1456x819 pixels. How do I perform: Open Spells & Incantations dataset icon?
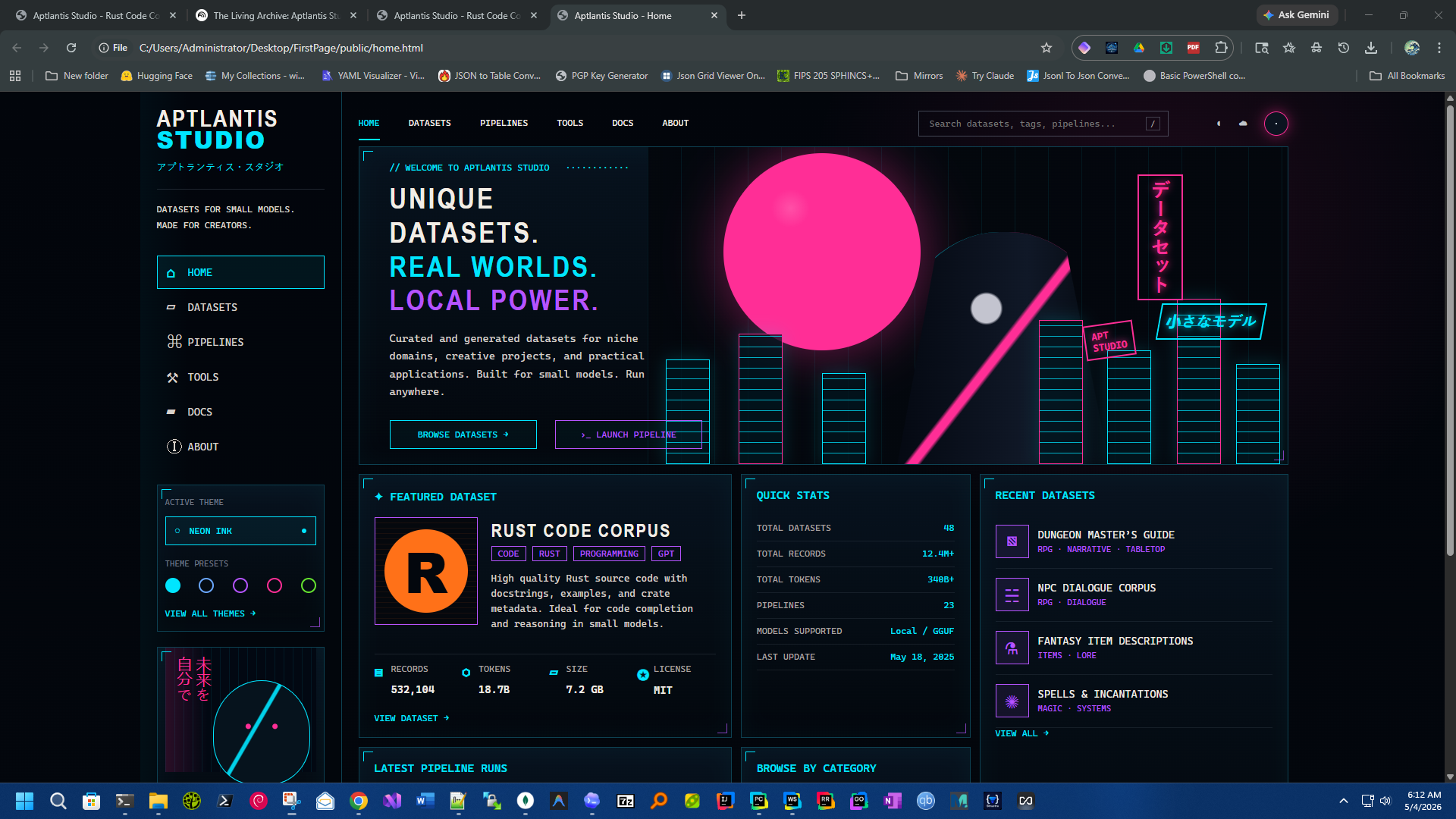point(1012,701)
